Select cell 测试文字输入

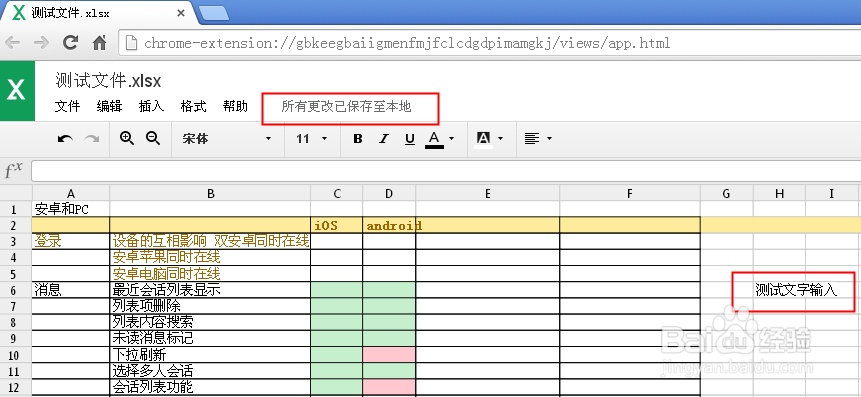point(795,290)
